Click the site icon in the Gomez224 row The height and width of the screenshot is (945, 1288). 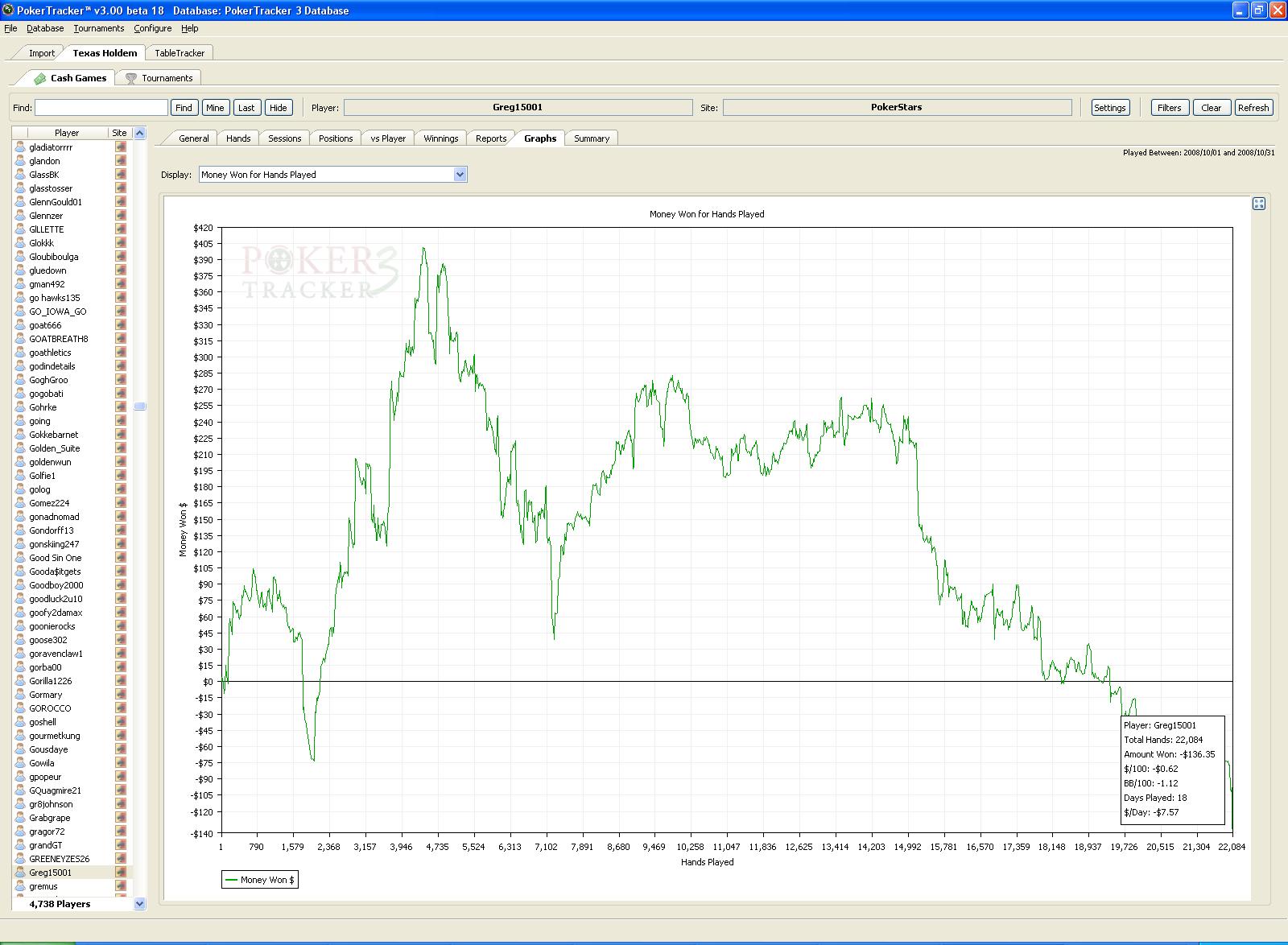coord(121,503)
